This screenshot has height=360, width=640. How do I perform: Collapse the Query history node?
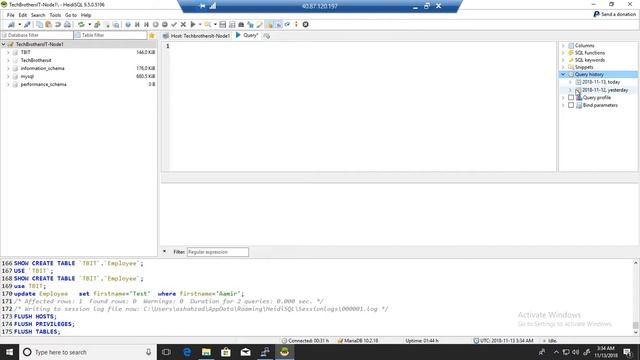coord(563,75)
